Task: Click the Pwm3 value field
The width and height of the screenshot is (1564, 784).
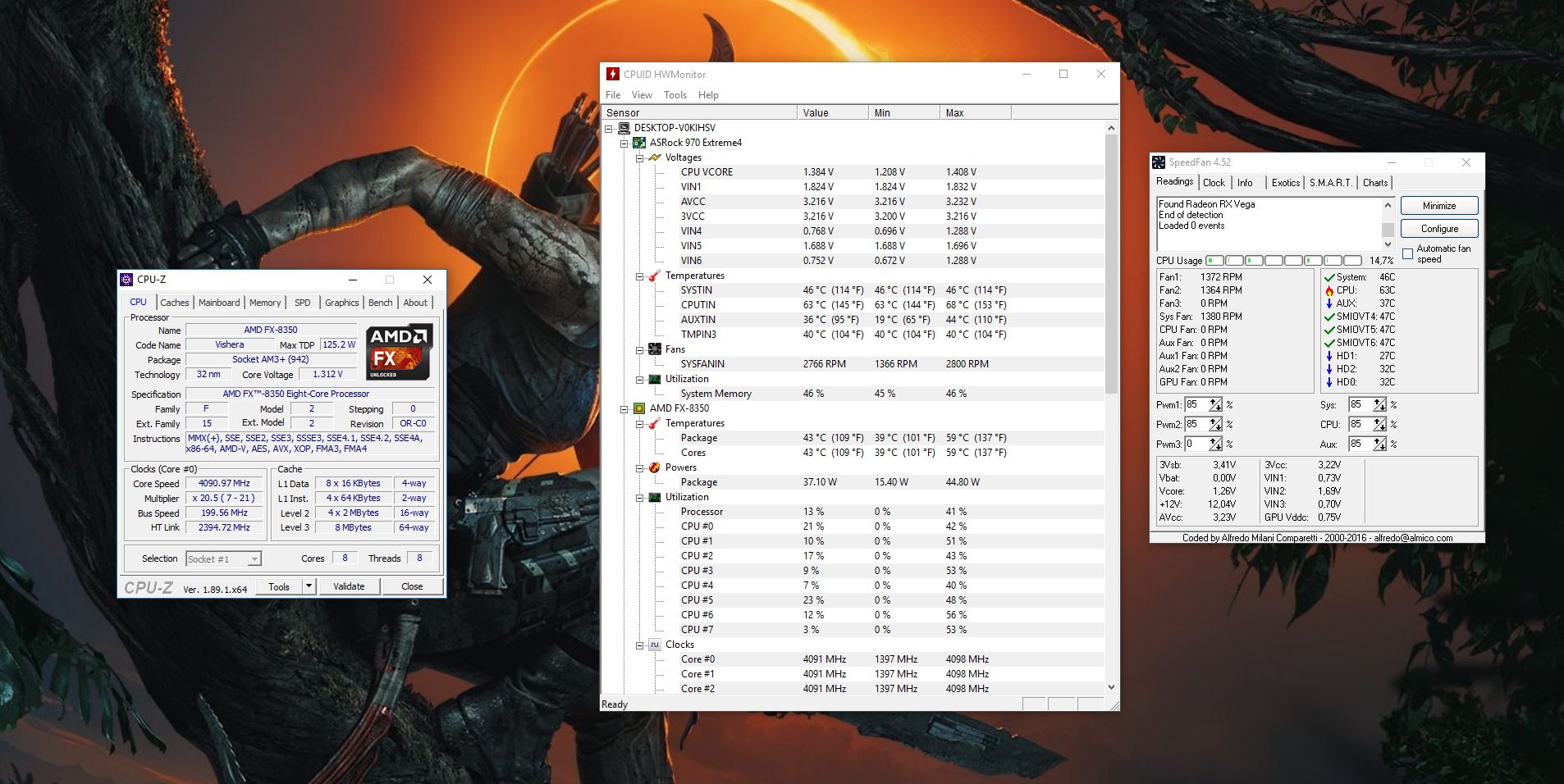Action: point(1196,444)
